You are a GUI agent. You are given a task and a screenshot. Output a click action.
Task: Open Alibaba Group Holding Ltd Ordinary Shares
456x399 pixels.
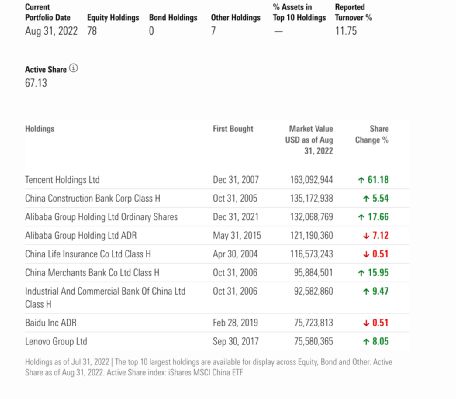coord(101,217)
